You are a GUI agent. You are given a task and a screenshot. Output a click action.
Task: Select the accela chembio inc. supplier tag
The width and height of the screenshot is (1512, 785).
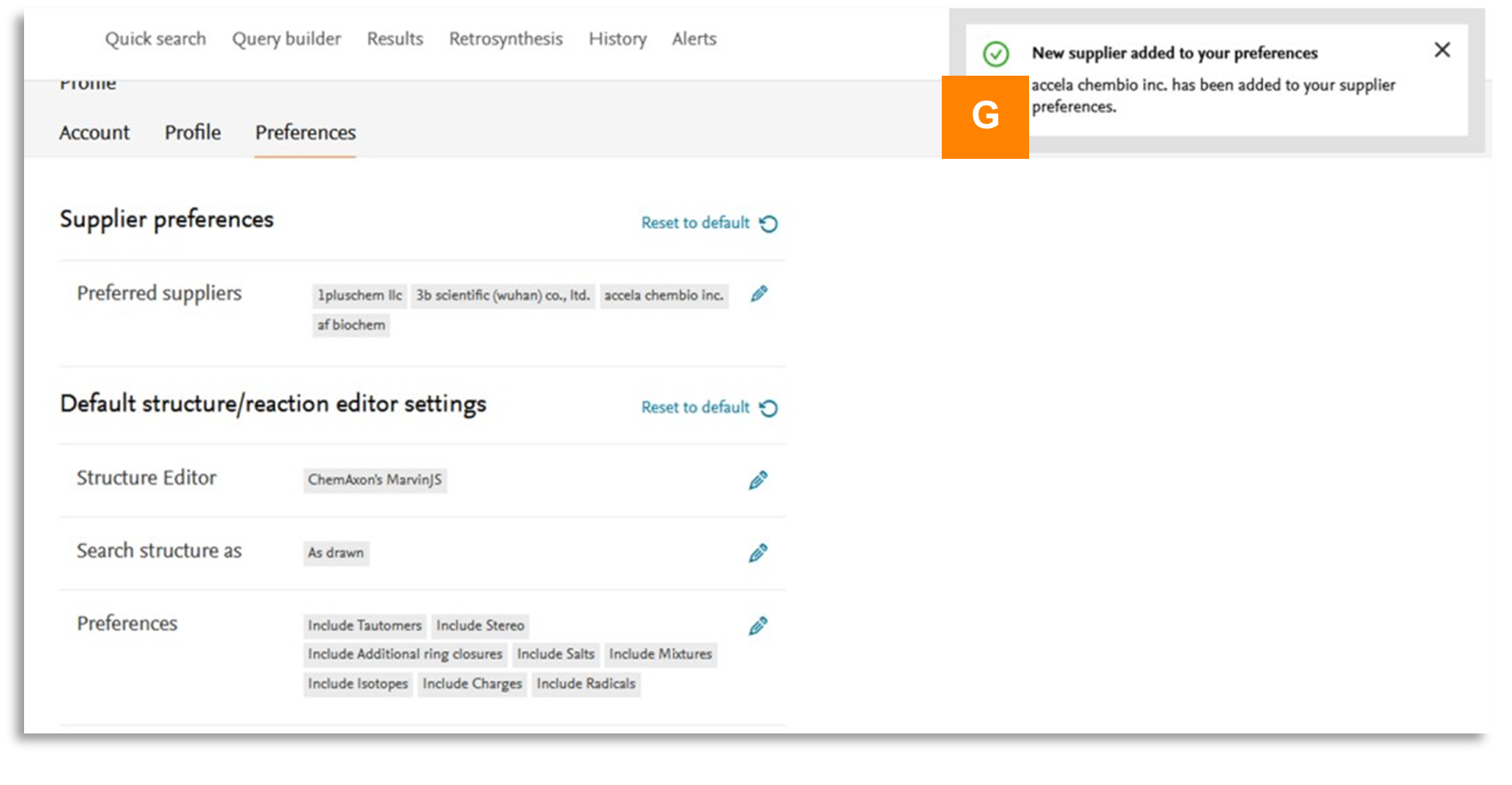[x=663, y=296]
